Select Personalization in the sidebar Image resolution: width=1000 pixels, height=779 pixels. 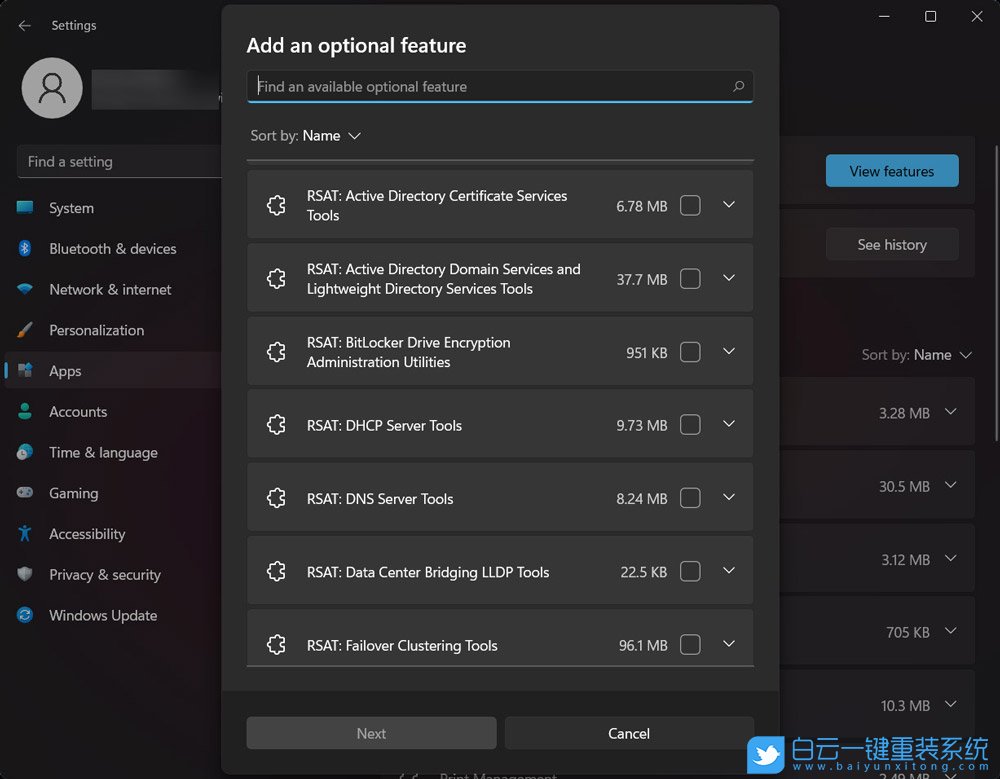pos(96,330)
